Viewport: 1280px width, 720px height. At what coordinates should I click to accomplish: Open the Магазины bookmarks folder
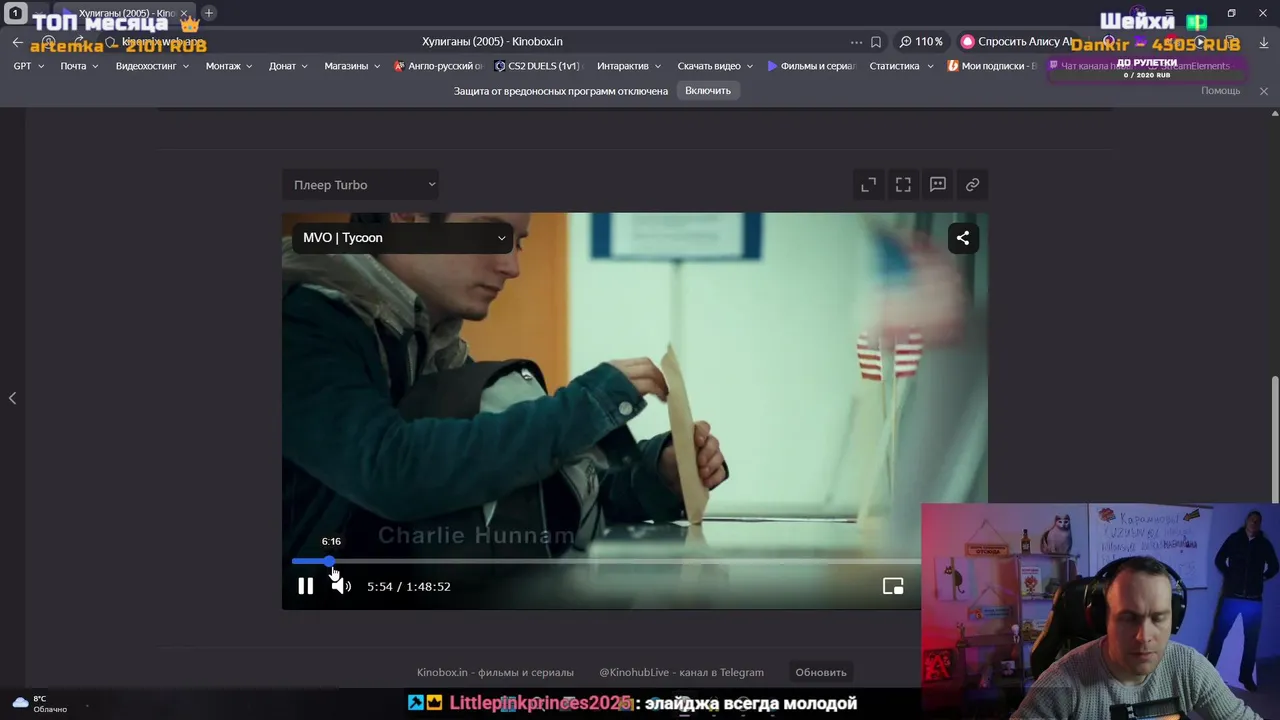tap(353, 66)
